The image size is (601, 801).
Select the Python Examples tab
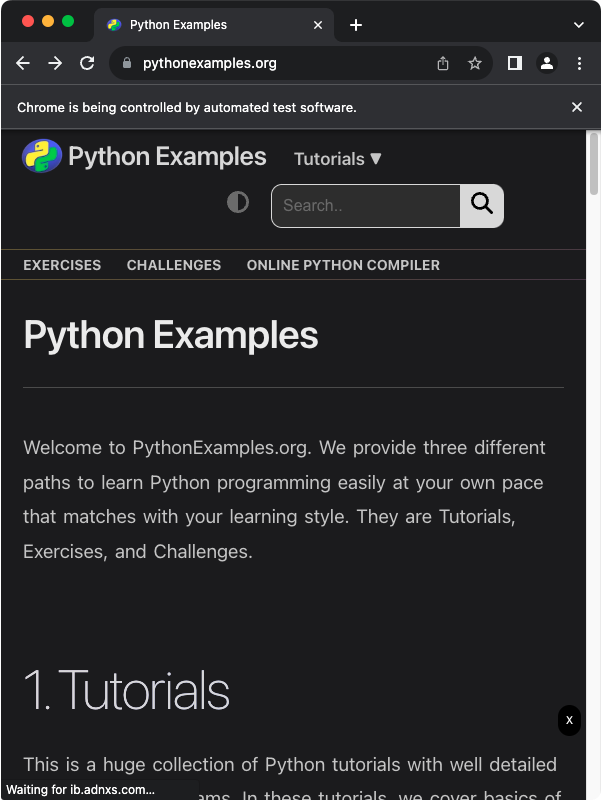214,25
